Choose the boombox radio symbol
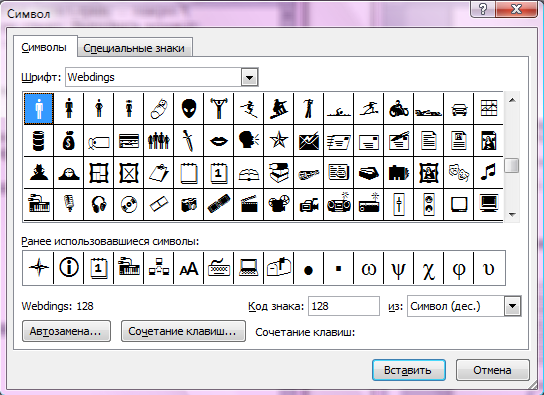This screenshot has height=395, width=544. 339,204
